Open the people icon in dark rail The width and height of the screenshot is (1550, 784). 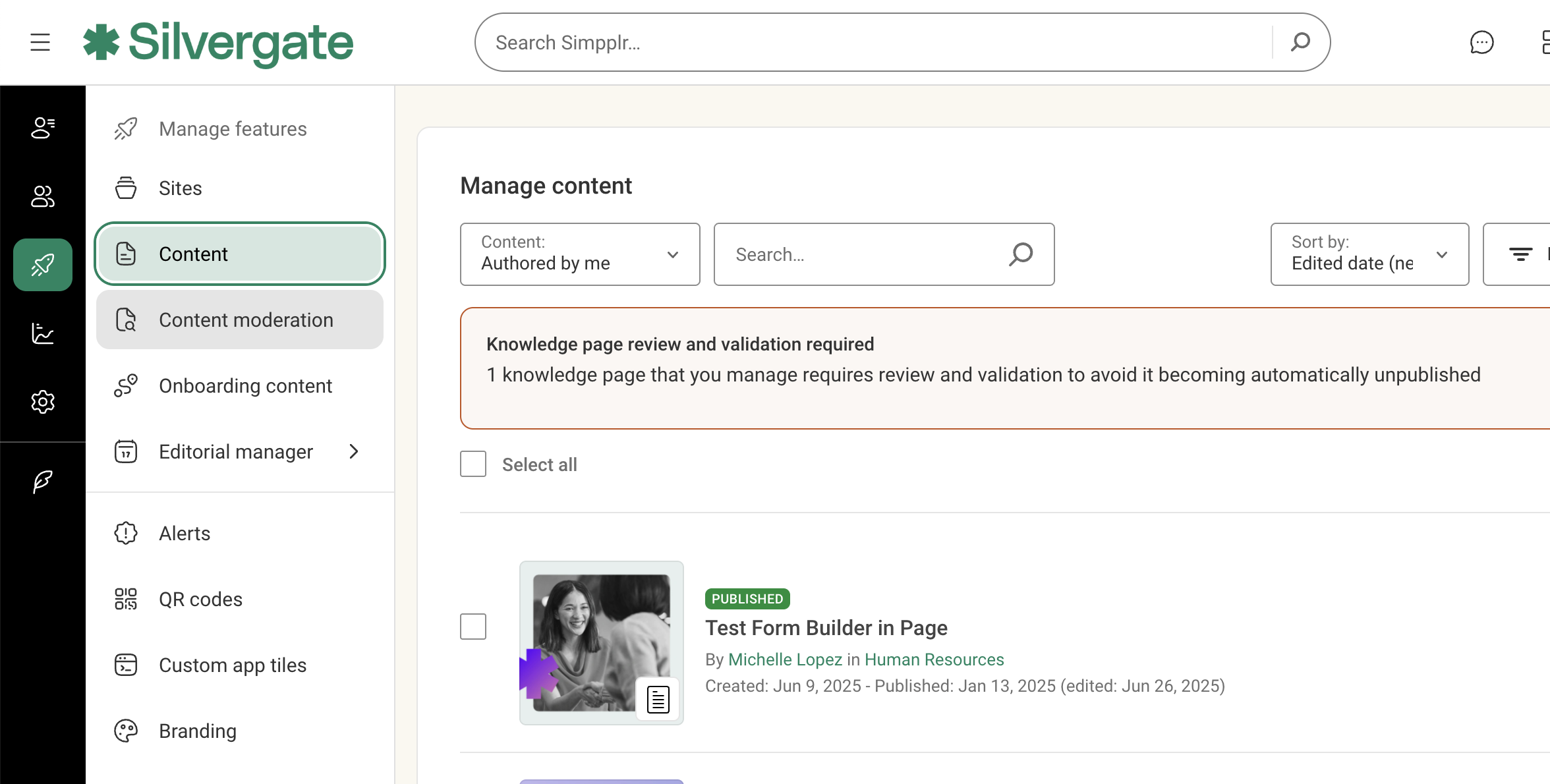(x=43, y=196)
